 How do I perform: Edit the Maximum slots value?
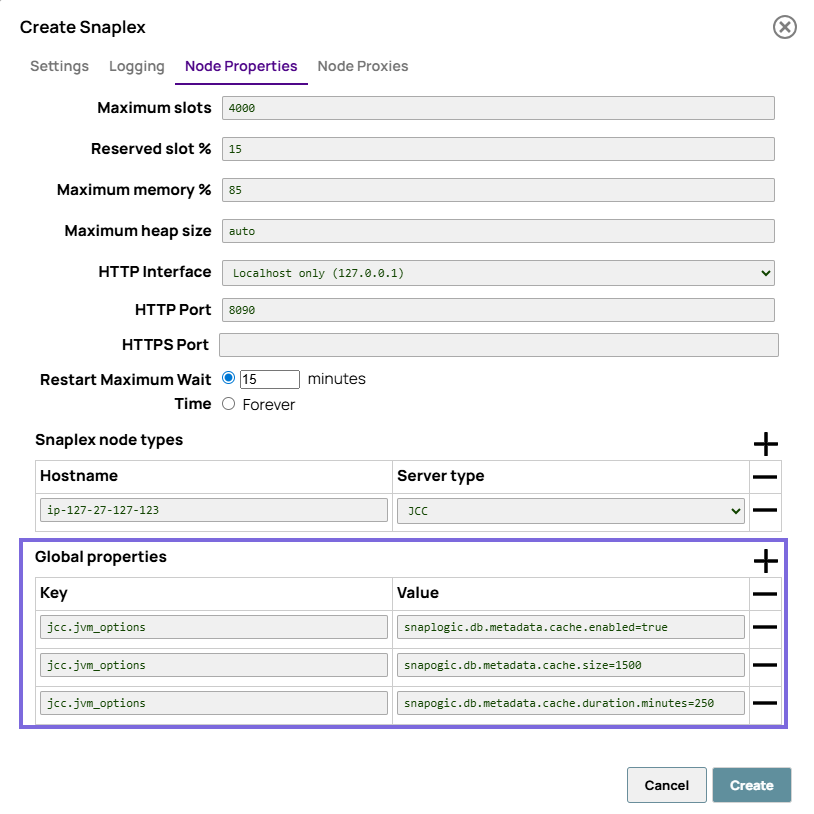click(x=498, y=107)
